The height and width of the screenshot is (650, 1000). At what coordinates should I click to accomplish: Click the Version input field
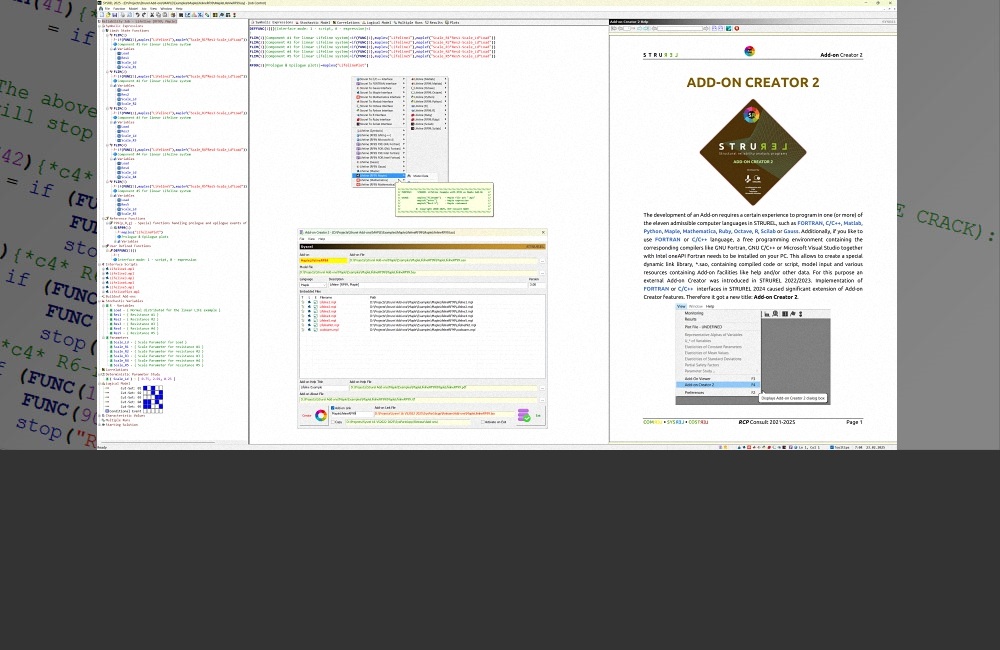click(x=537, y=284)
